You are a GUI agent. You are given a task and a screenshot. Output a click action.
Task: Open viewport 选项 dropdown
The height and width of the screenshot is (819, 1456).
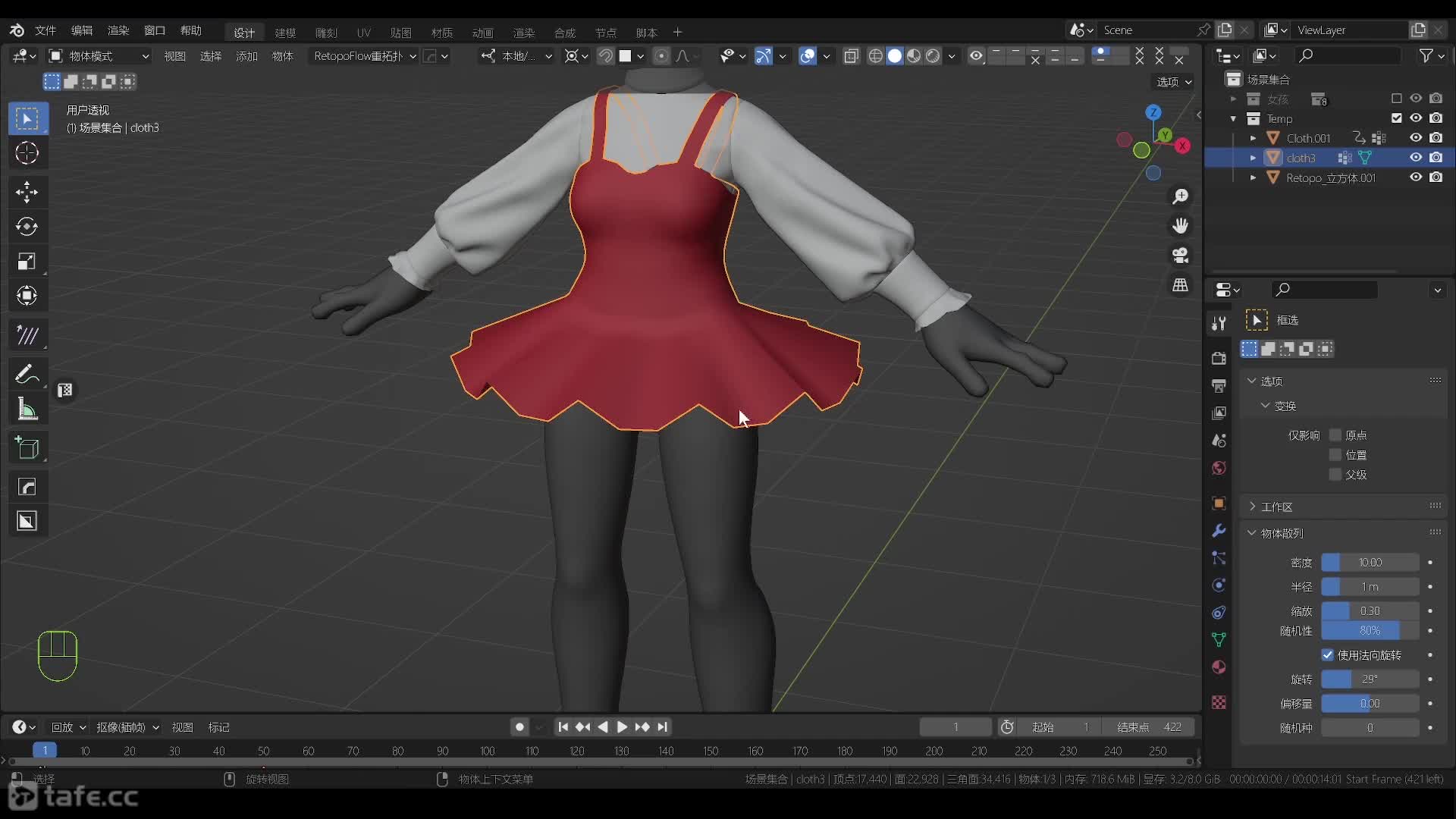[1174, 82]
